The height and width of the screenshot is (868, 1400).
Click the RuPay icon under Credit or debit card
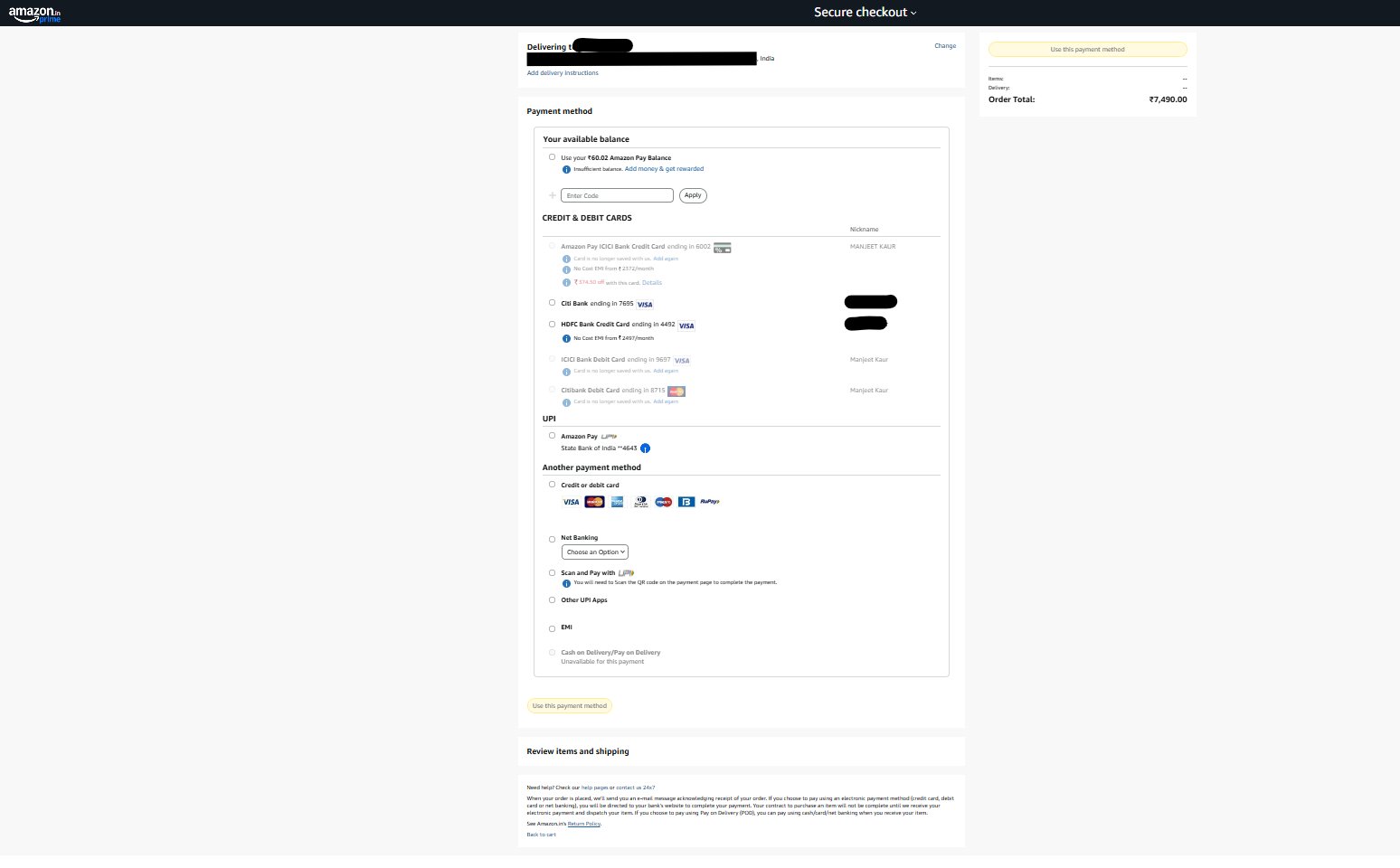(708, 502)
